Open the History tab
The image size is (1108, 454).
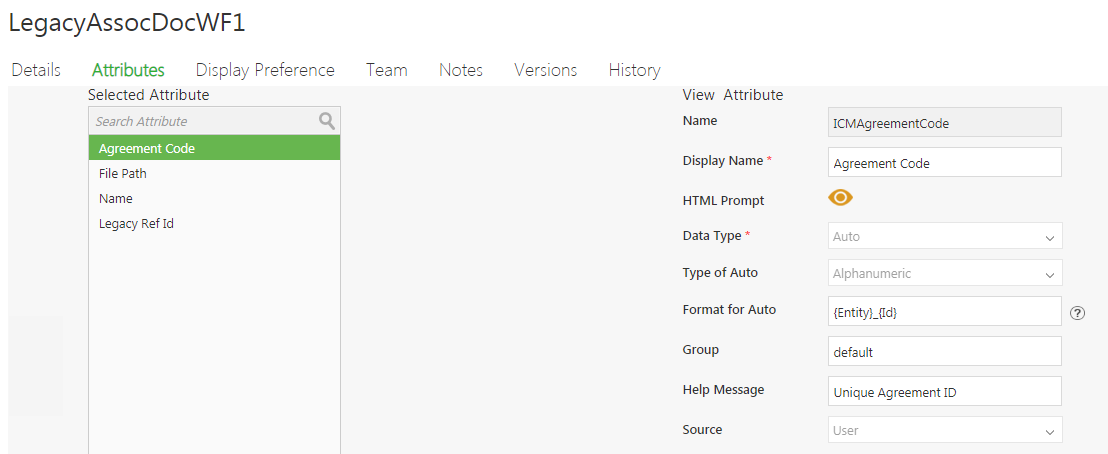pos(634,70)
